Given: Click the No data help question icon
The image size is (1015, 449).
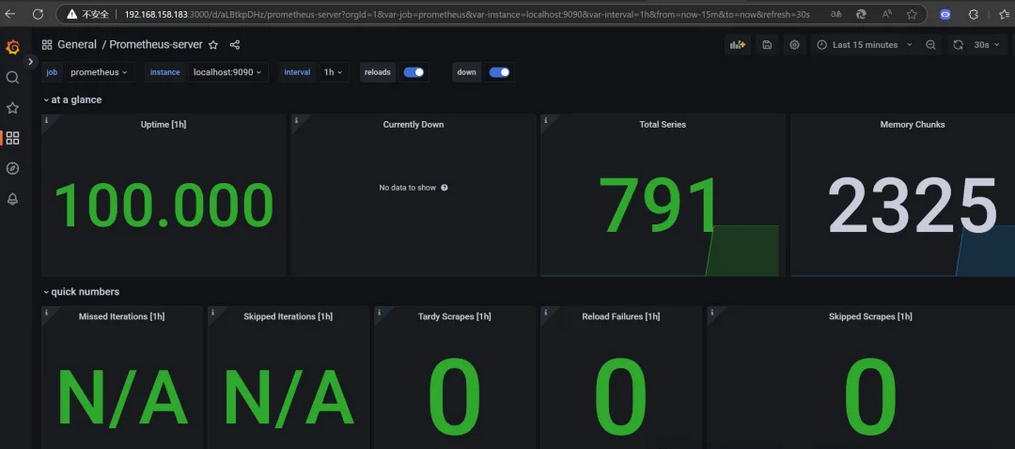Looking at the screenshot, I should click(445, 188).
